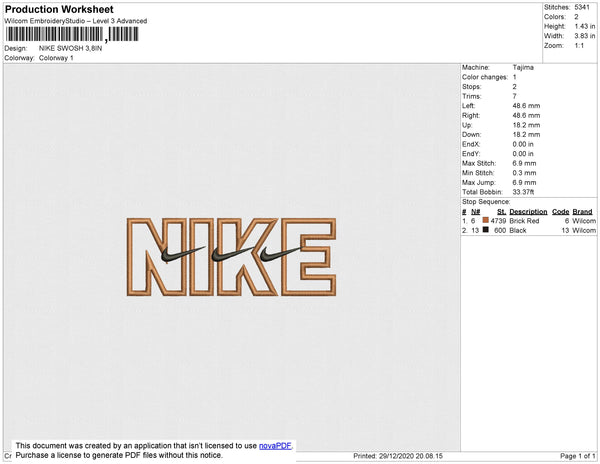Click the stitch count 4739
This screenshot has width=600, height=464.
point(498,221)
